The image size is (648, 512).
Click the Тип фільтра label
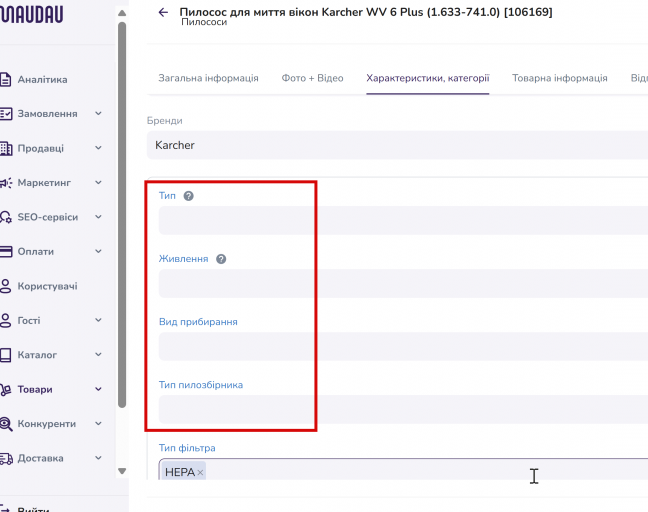click(187, 448)
